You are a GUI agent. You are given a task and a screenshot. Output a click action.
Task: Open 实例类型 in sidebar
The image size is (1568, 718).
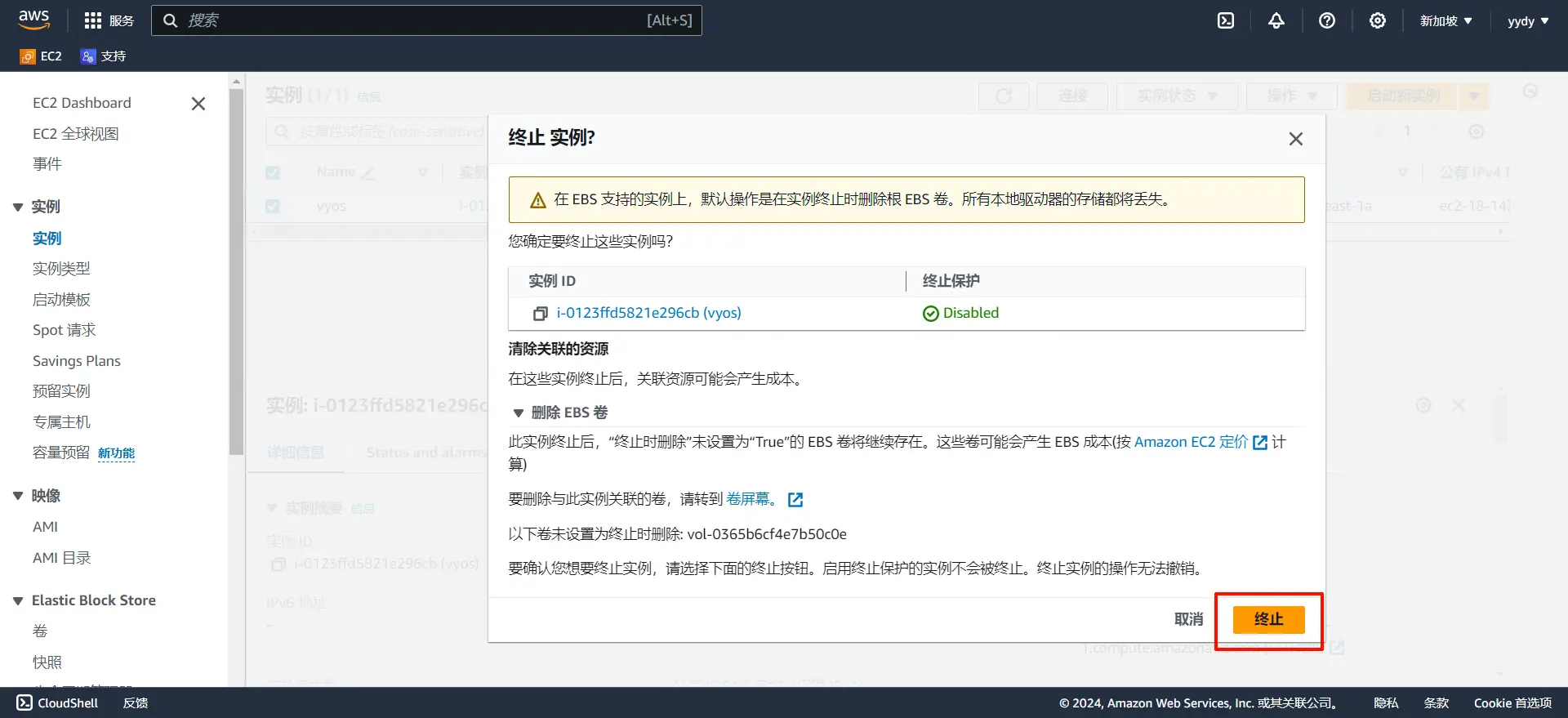tap(61, 269)
